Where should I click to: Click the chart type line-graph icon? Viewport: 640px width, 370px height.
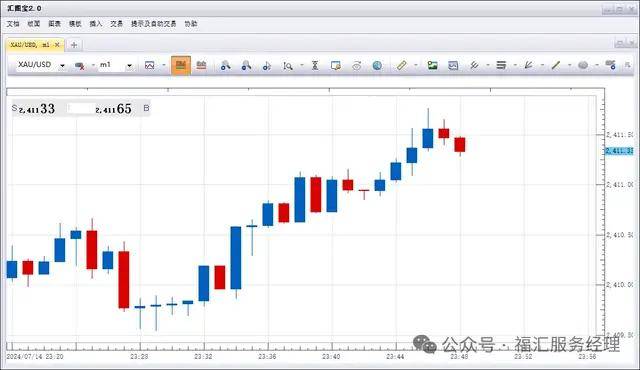pyautogui.click(x=150, y=65)
